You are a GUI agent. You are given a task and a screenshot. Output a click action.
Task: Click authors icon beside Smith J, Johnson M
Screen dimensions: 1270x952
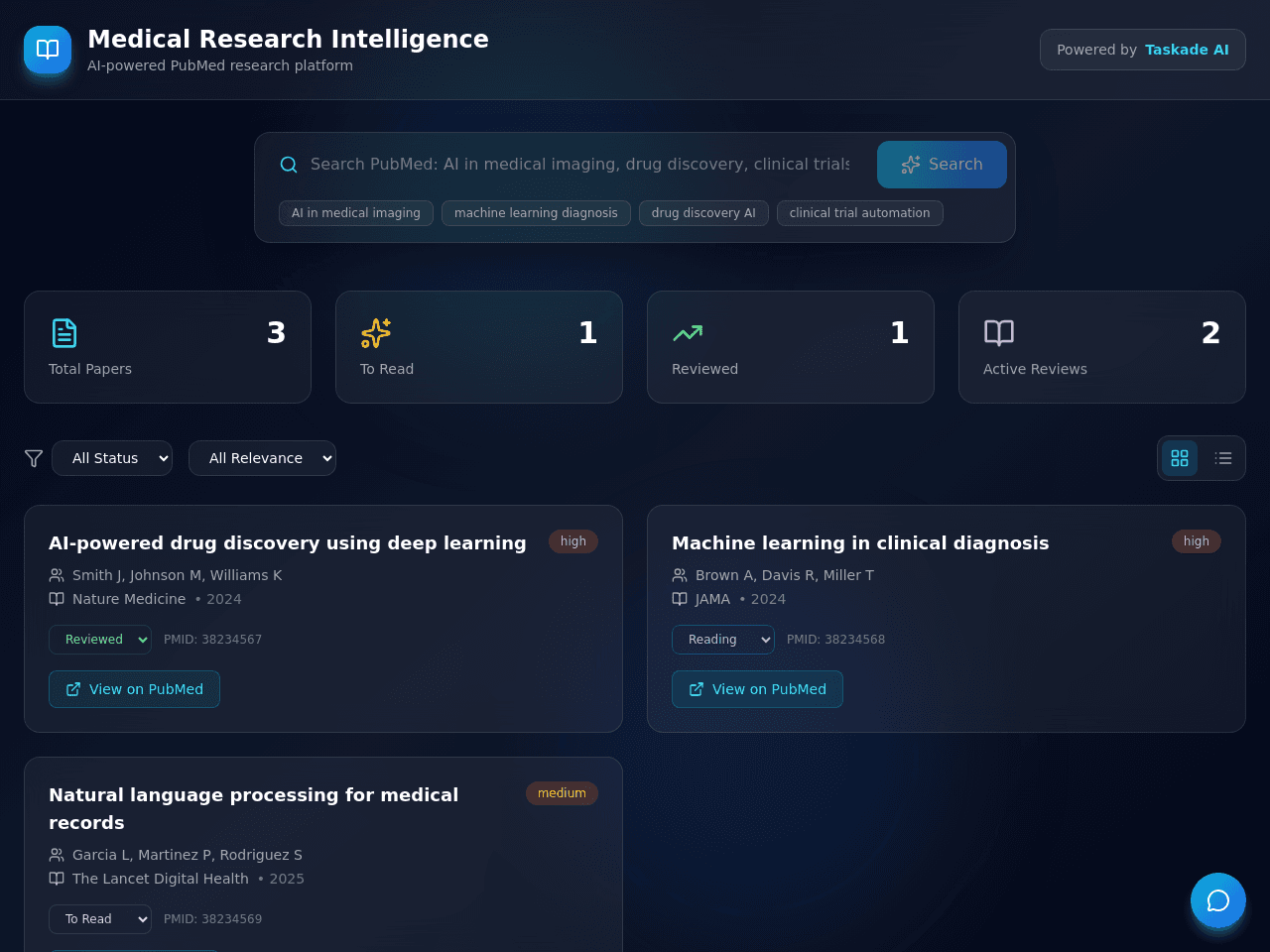click(x=57, y=575)
